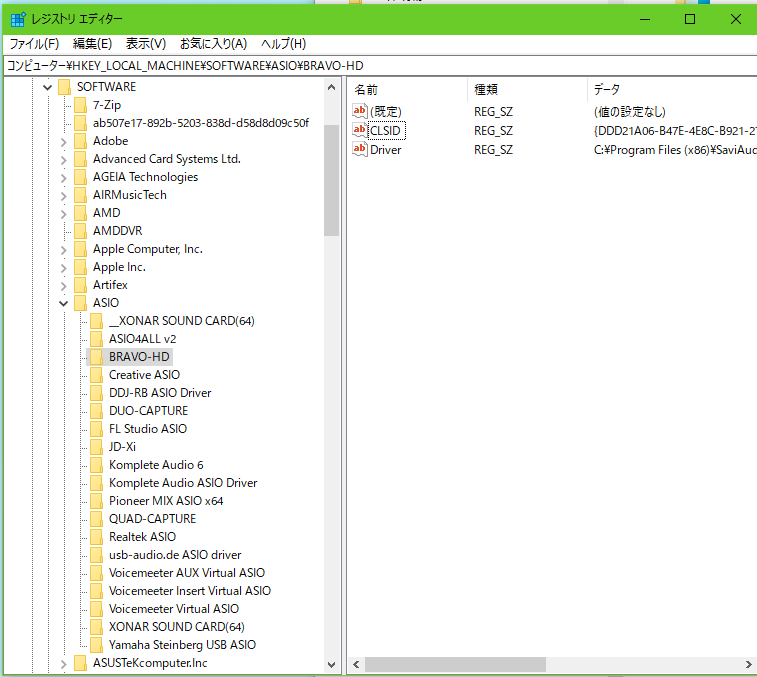Click the string value icon beside CLSID

click(360, 130)
